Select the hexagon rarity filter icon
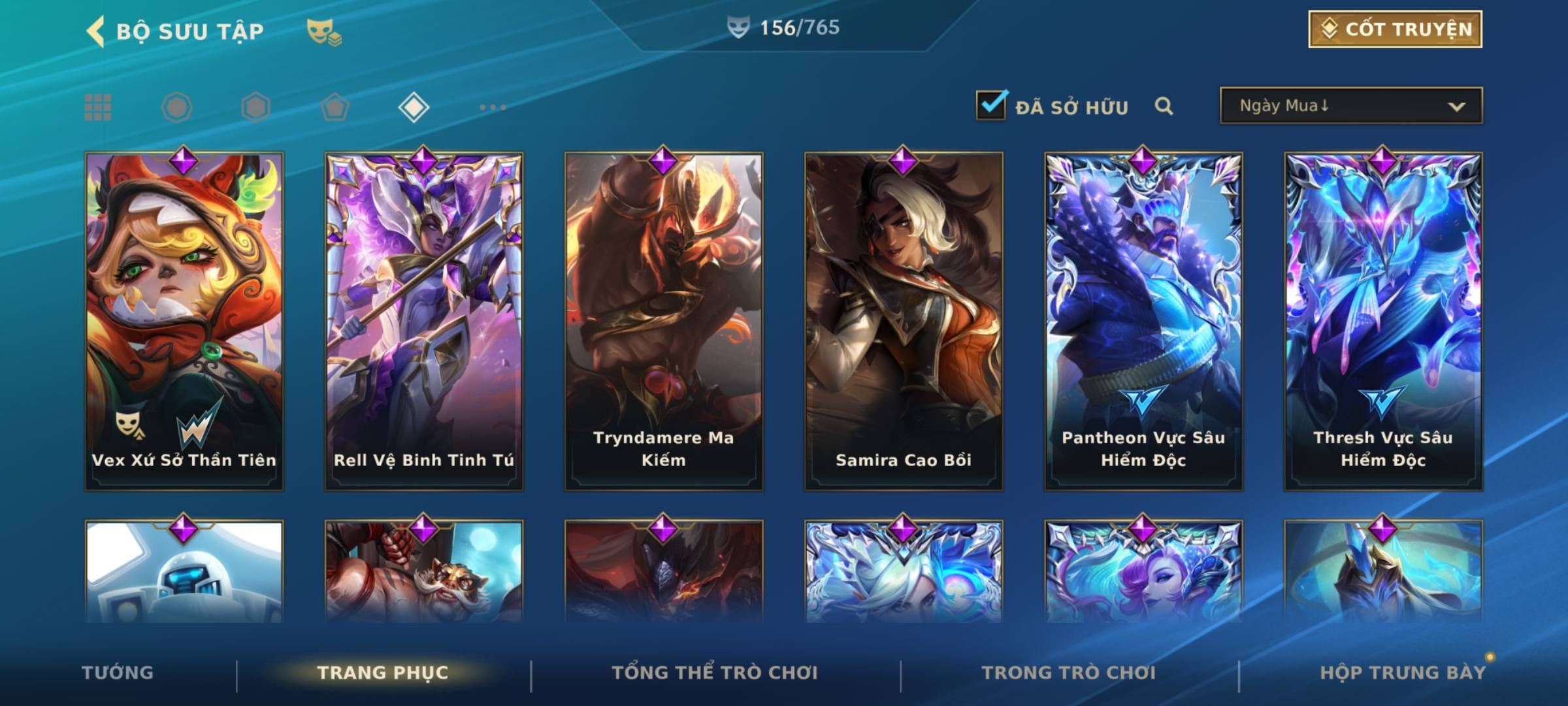The width and height of the screenshot is (1568, 706). click(x=255, y=107)
